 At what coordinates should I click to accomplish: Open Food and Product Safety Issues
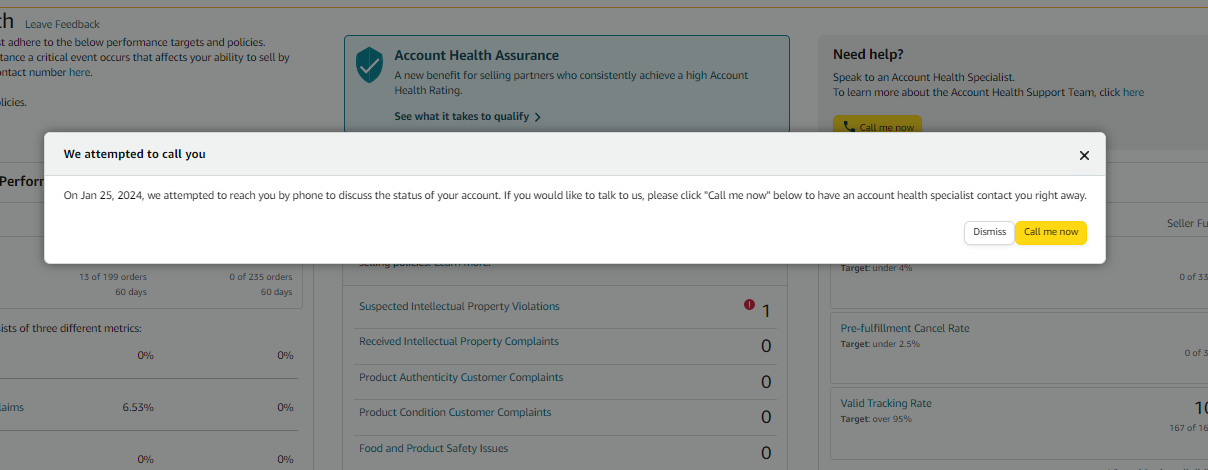pyautogui.click(x=433, y=448)
